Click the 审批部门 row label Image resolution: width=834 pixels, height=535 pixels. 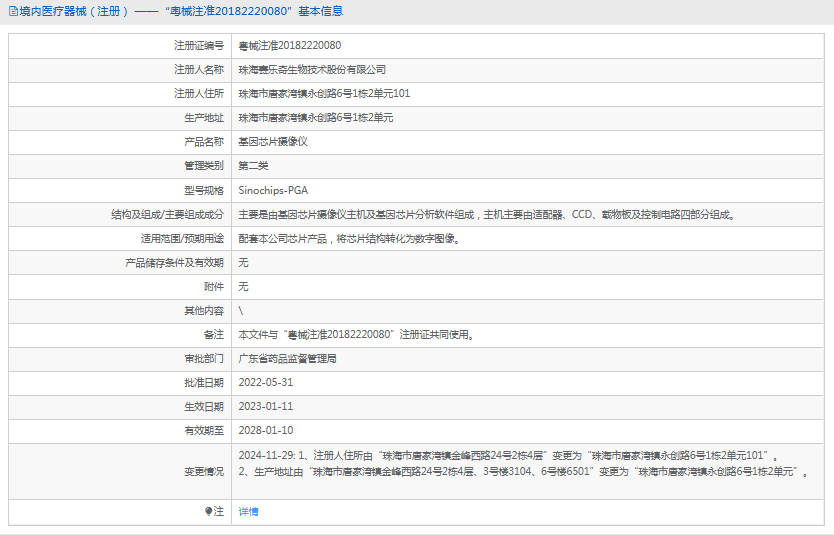point(204,358)
